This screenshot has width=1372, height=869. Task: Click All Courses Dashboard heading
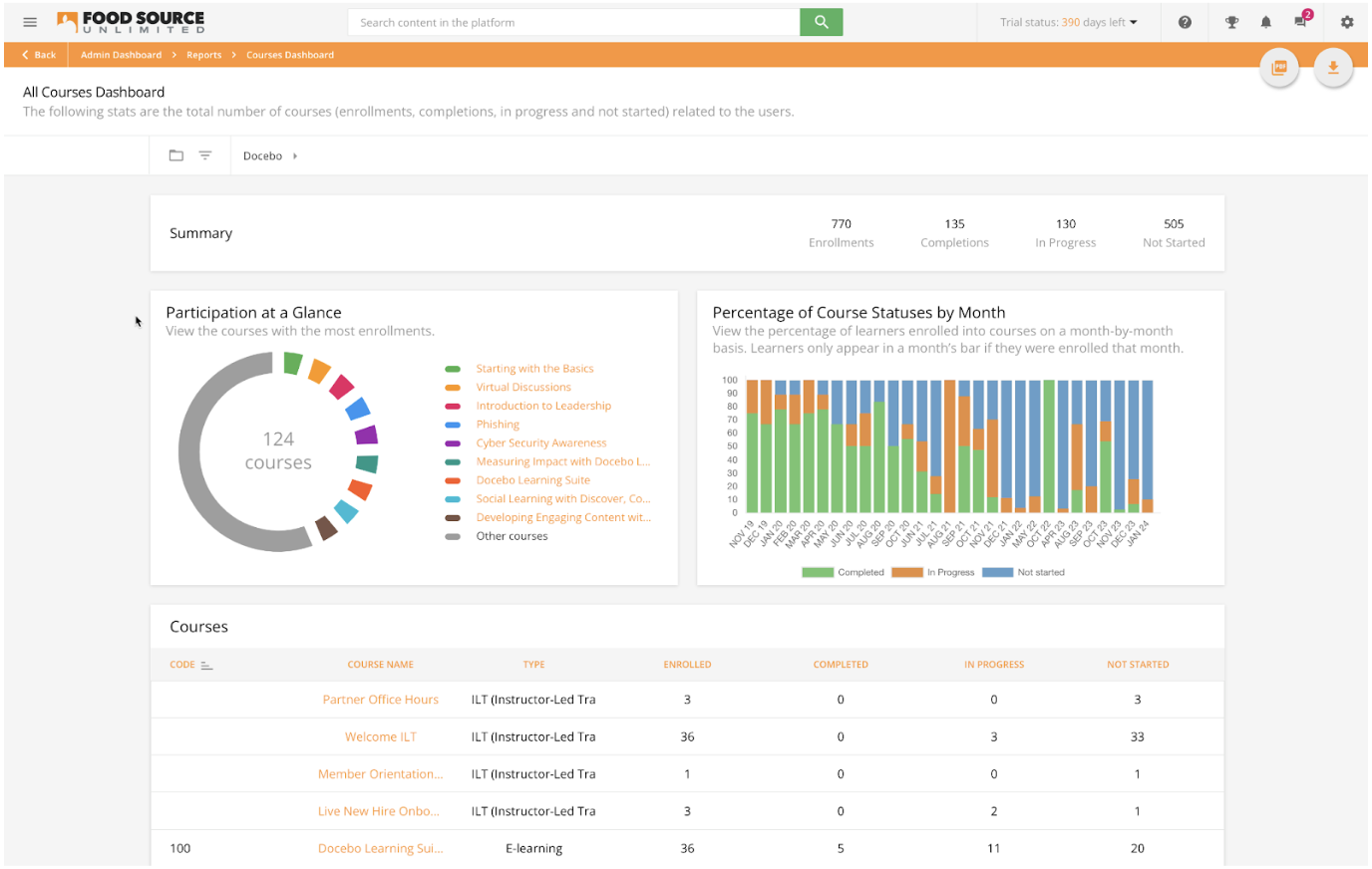tap(94, 92)
